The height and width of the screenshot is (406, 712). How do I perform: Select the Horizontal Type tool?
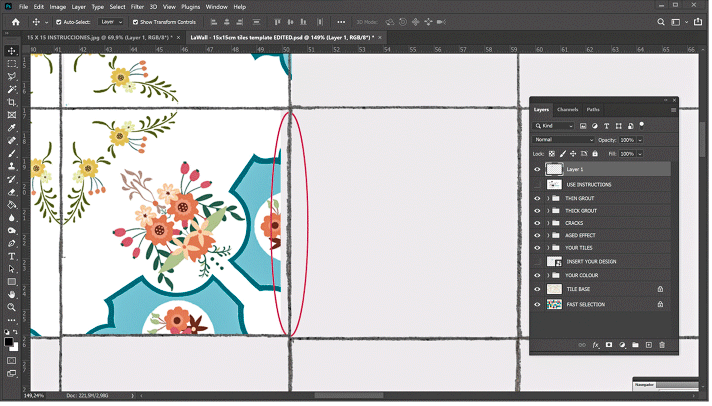[x=11, y=255]
